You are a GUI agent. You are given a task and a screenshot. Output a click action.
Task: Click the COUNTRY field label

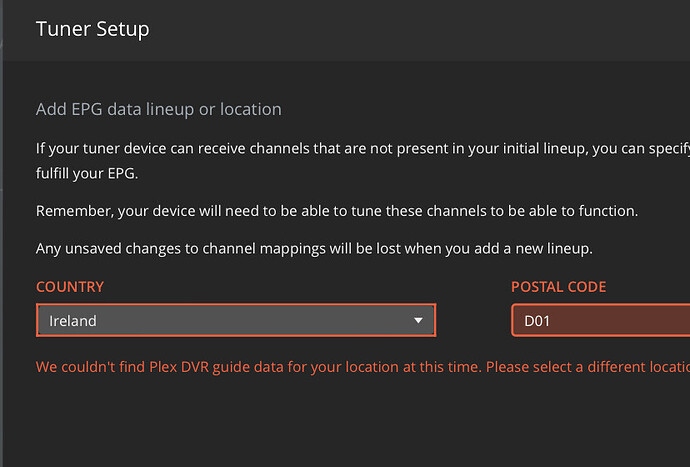pos(70,287)
